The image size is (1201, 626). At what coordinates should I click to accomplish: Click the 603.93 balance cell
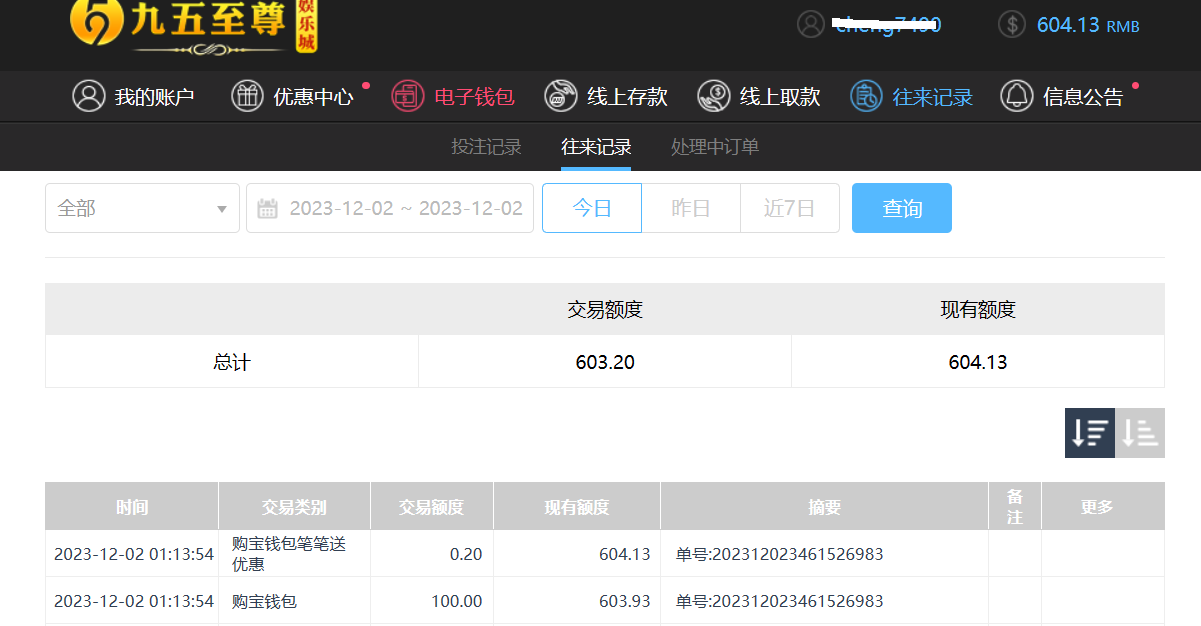625,601
